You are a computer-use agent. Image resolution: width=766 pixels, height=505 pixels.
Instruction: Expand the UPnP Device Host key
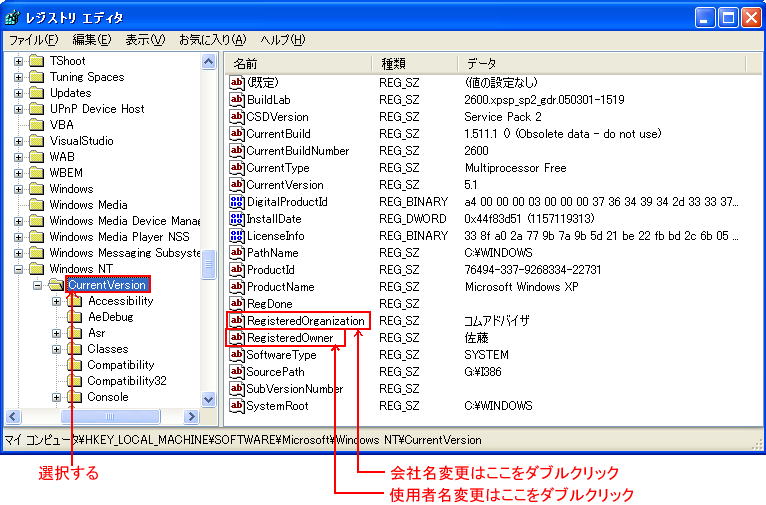click(19, 109)
